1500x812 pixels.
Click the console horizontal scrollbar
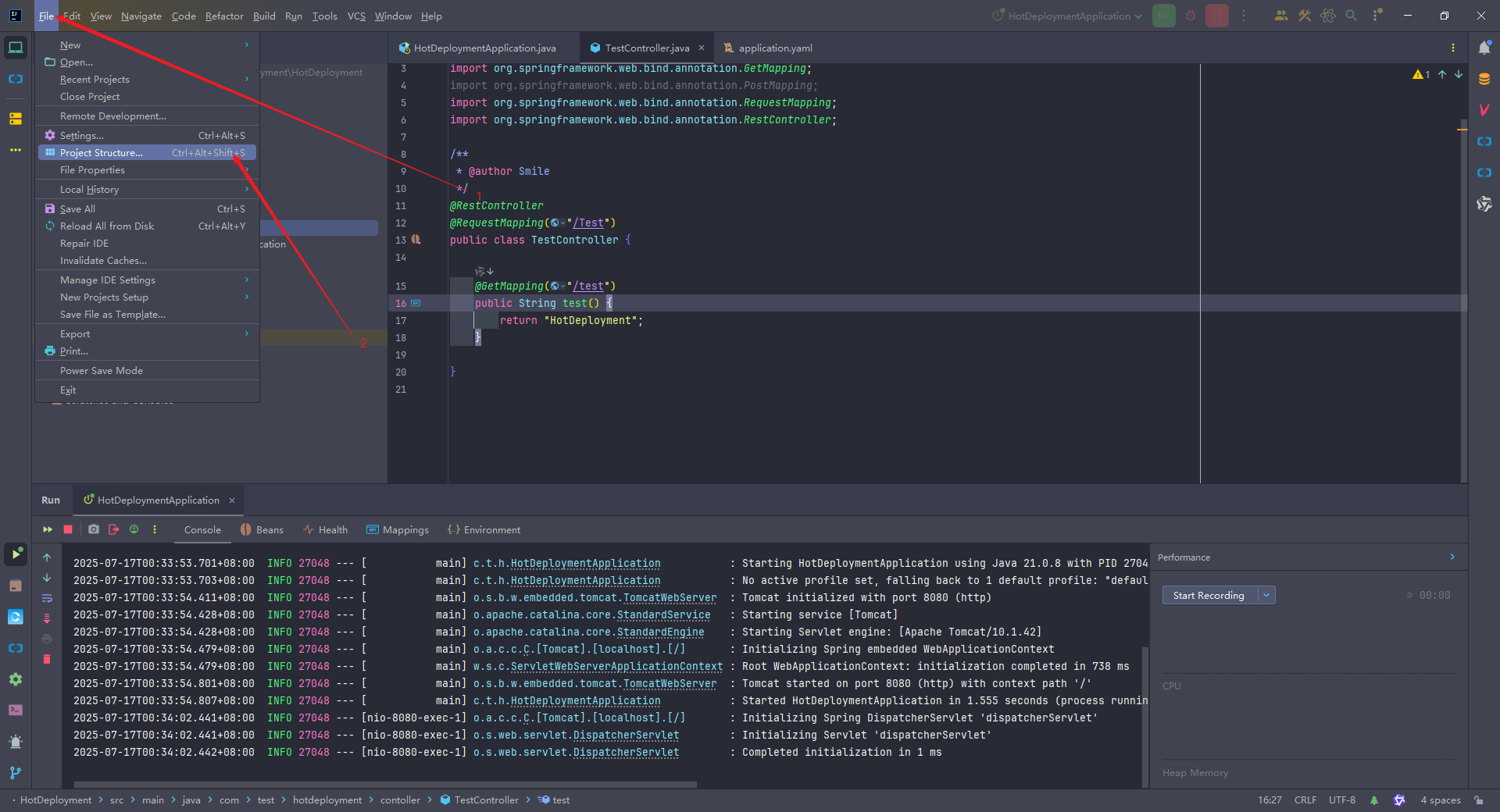pyautogui.click(x=385, y=785)
